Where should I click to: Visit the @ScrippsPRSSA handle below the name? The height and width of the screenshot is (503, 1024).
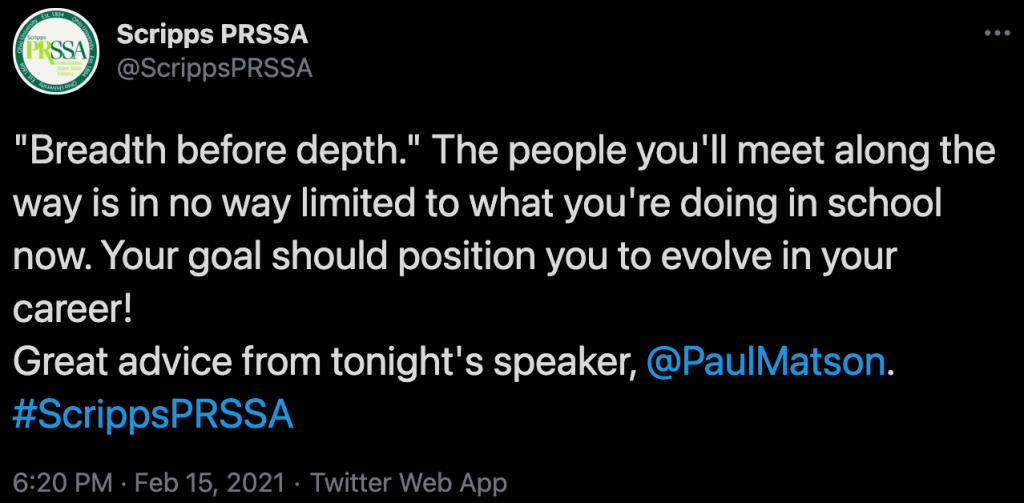(x=214, y=69)
